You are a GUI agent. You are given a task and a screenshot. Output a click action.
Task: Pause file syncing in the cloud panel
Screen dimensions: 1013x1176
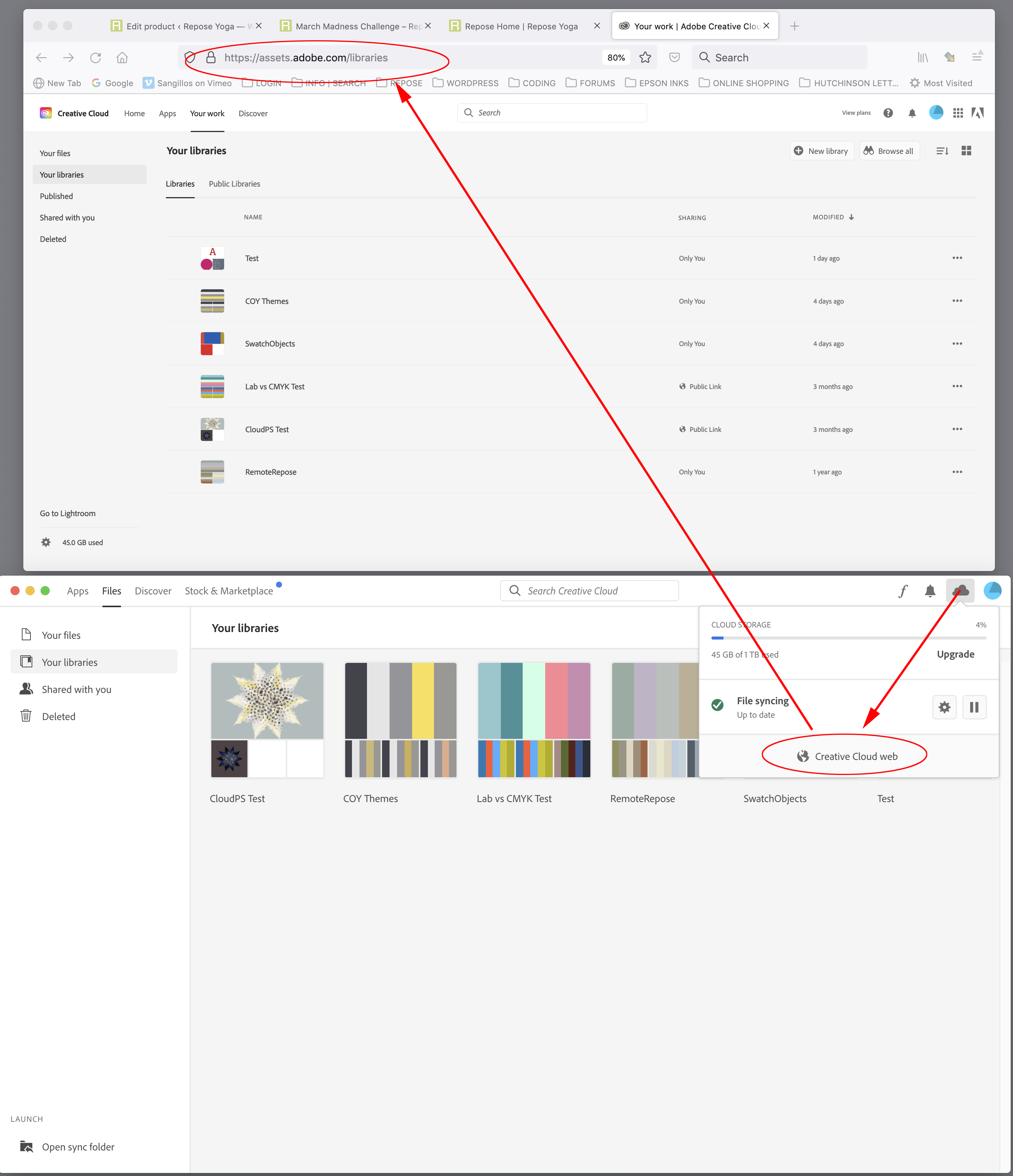coord(974,707)
